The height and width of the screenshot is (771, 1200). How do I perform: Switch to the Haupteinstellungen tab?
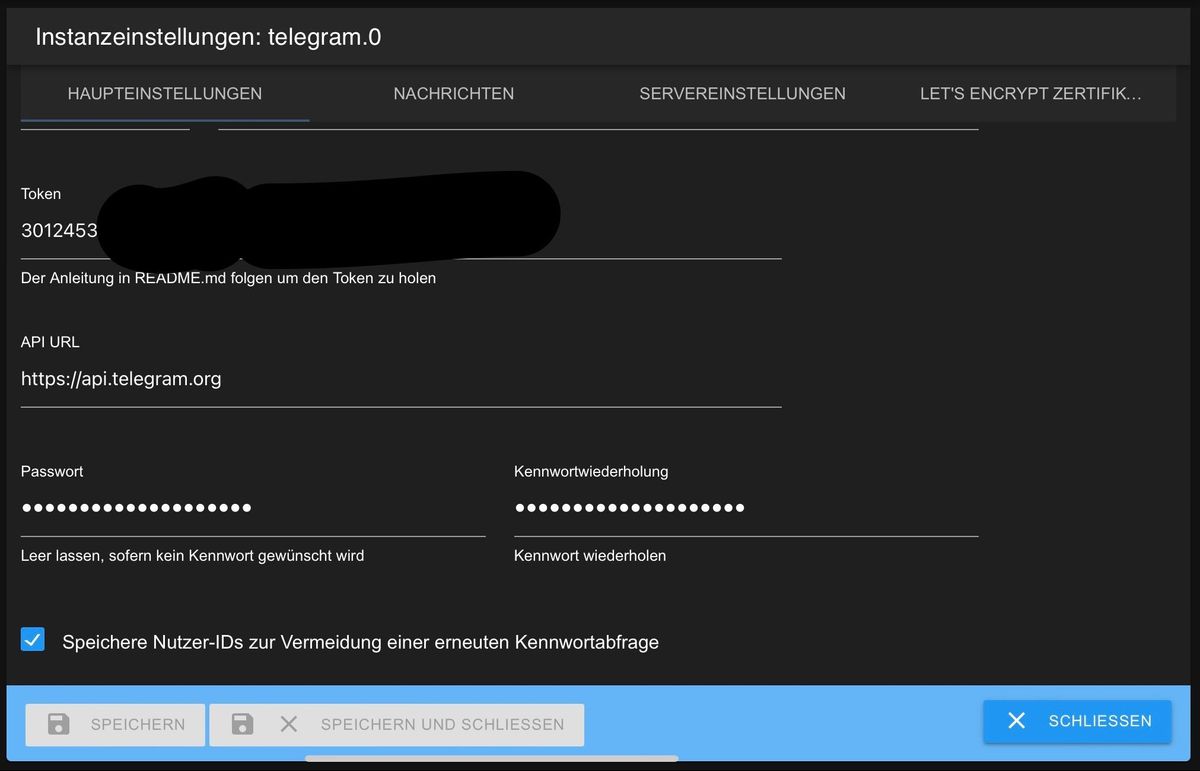(x=165, y=94)
